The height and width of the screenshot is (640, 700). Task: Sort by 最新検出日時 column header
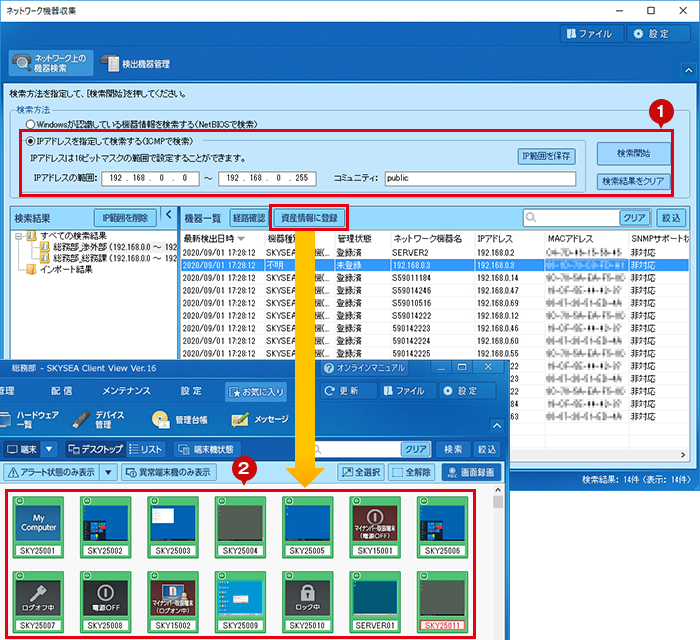222,238
